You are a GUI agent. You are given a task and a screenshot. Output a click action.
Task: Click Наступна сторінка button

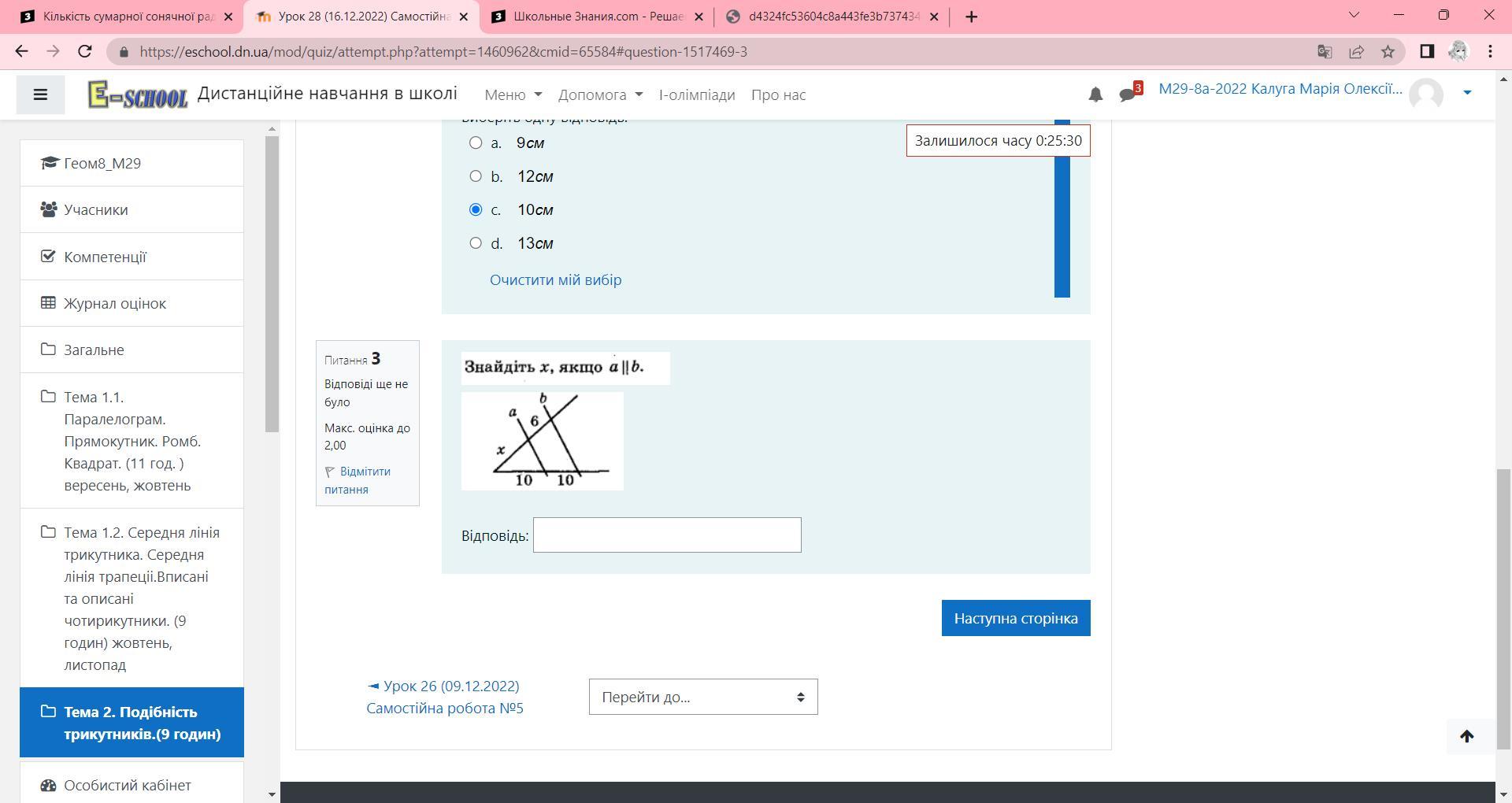(1015, 618)
